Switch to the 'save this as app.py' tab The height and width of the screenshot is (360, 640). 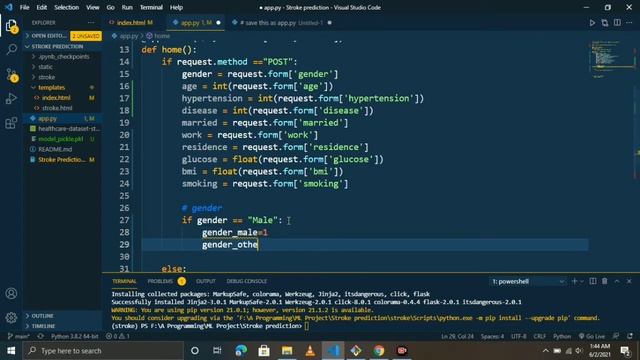pyautogui.click(x=282, y=23)
